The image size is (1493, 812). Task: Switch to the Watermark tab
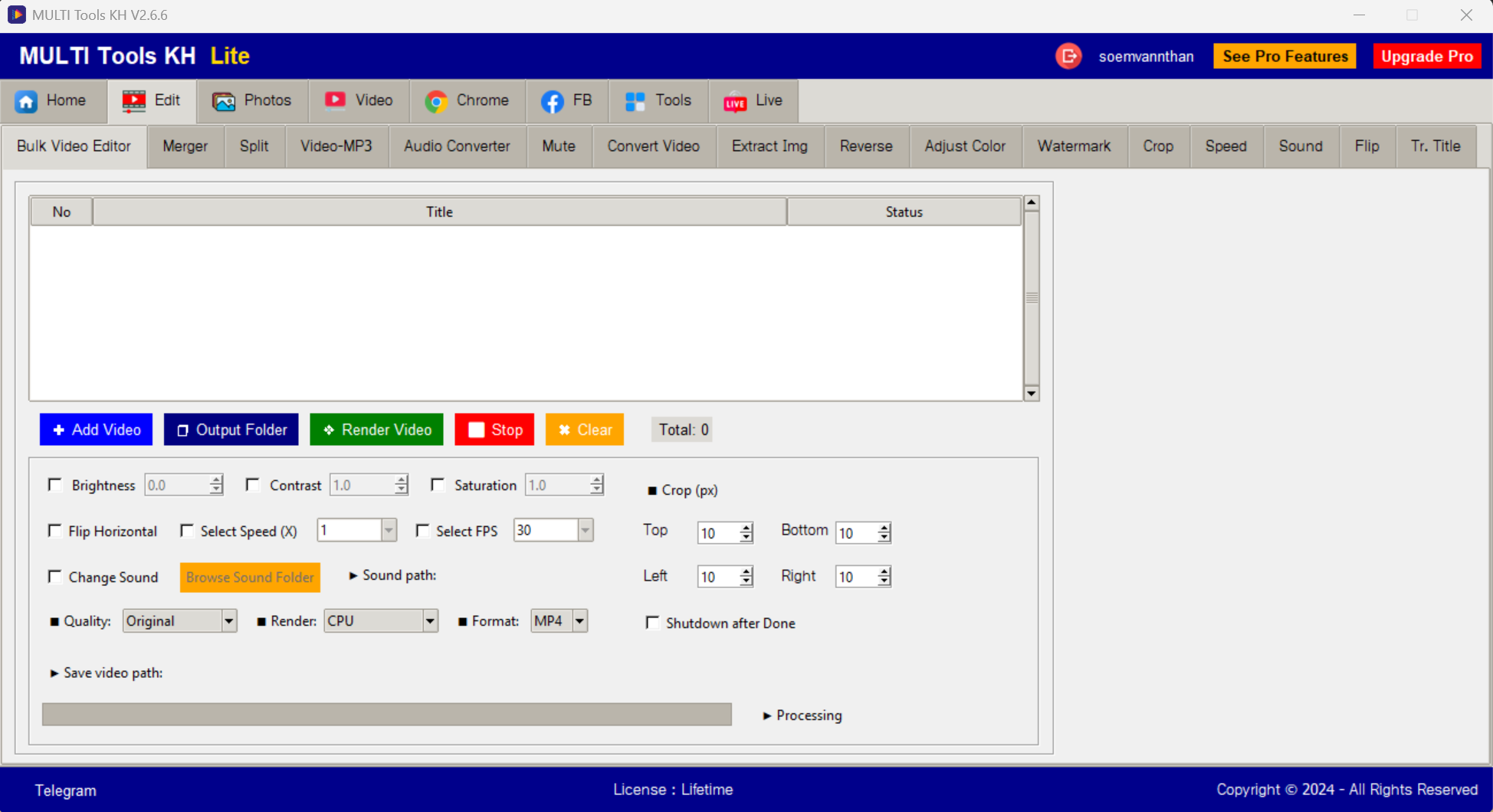(1073, 146)
